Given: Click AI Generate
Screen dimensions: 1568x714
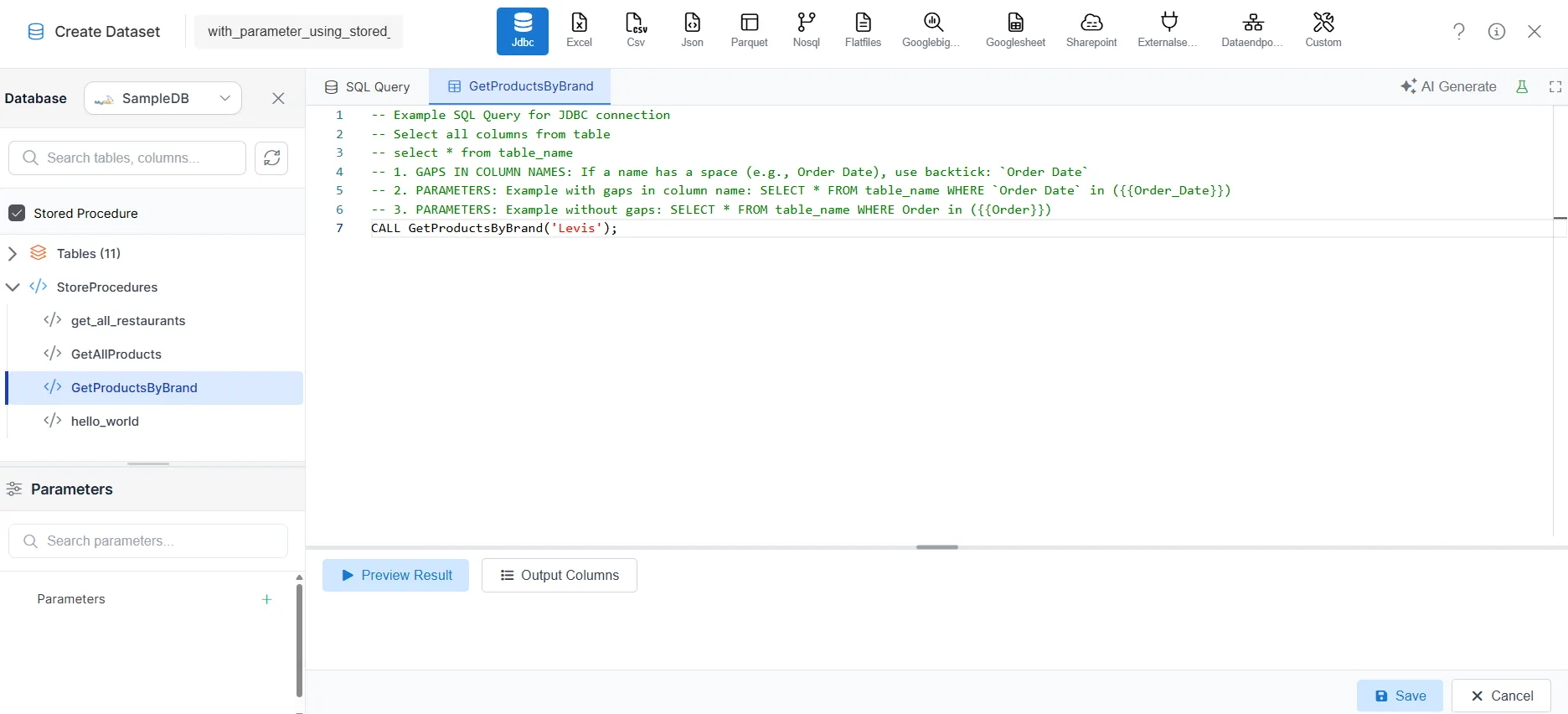Looking at the screenshot, I should click(1448, 86).
